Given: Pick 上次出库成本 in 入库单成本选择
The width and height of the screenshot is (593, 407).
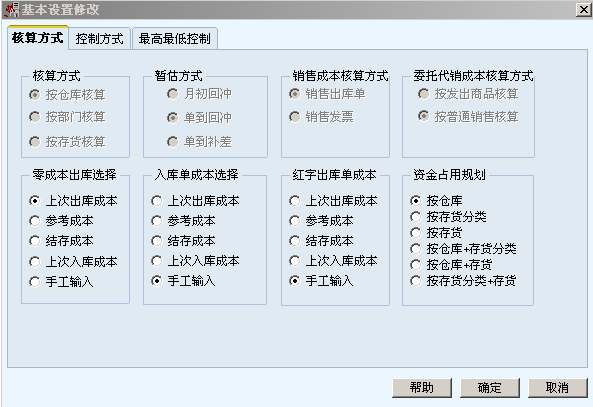Looking at the screenshot, I should [x=196, y=200].
